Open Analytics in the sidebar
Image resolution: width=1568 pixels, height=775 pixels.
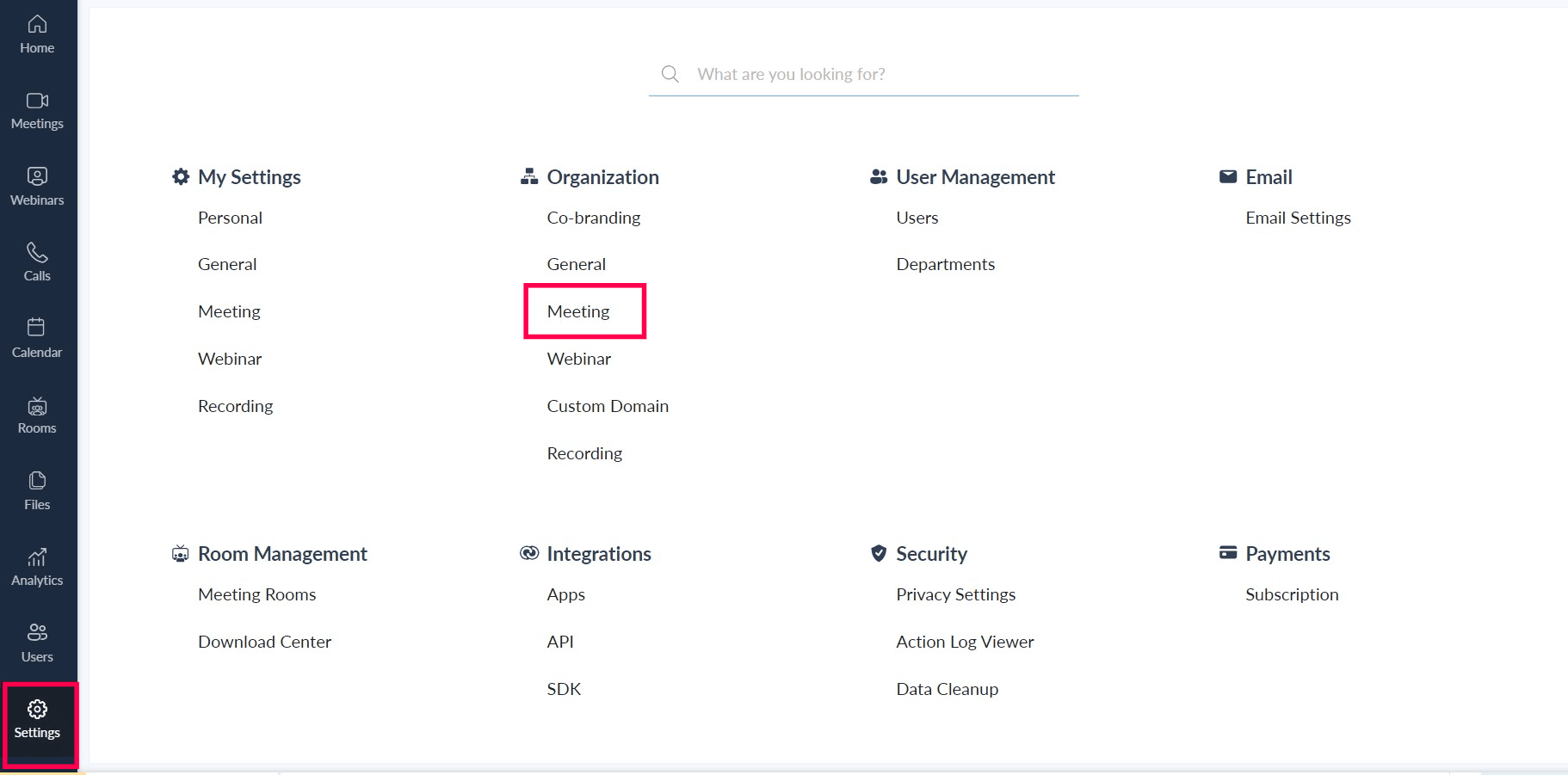click(x=37, y=568)
